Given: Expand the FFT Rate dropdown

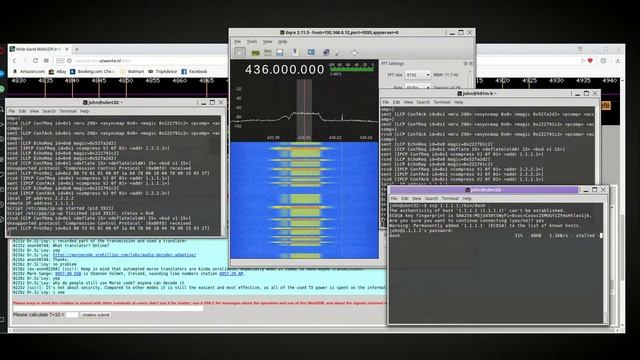Looking at the screenshot, I should pyautogui.click(x=418, y=87).
